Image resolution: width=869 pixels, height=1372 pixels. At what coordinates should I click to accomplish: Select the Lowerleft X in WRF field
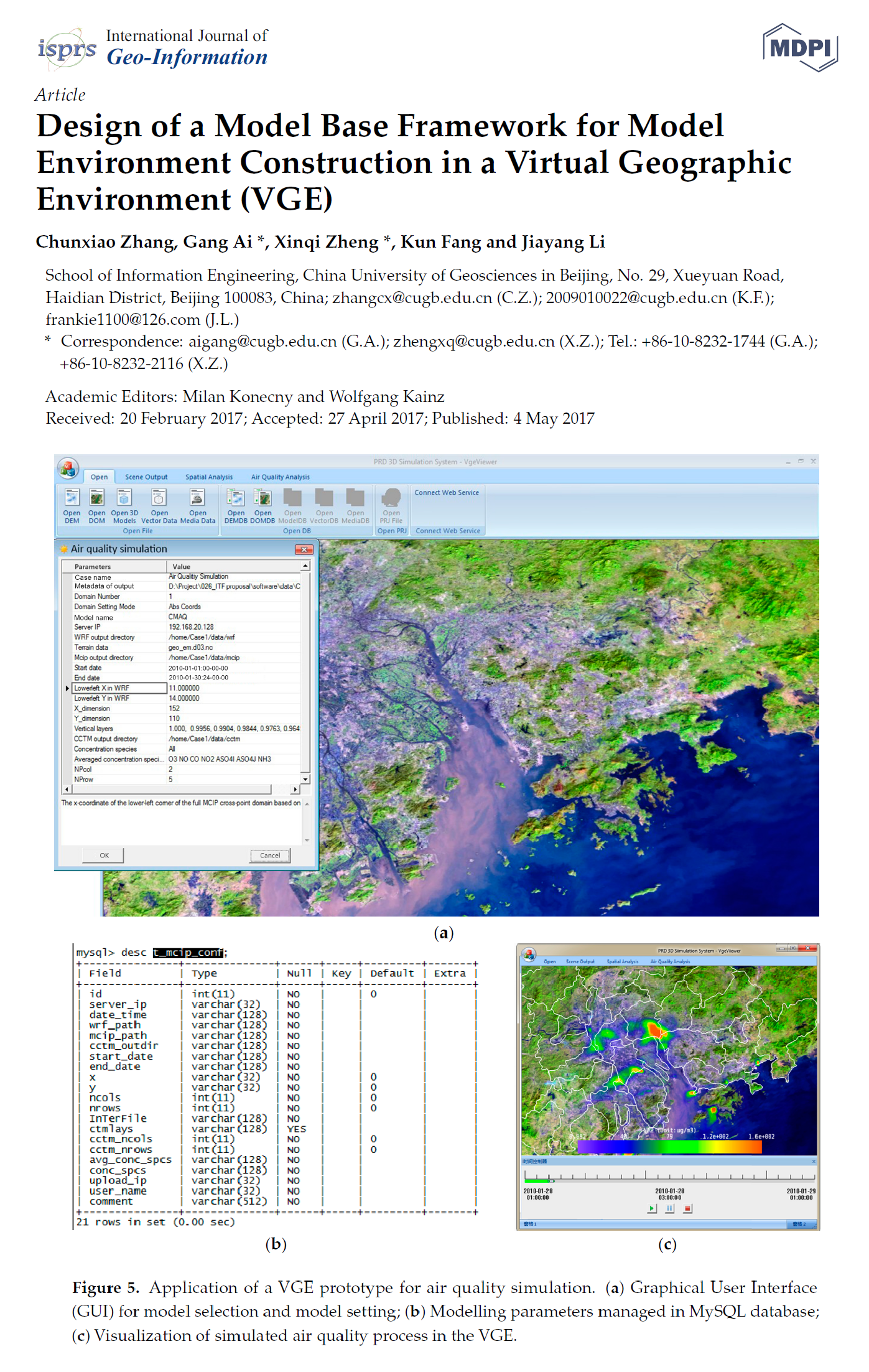coord(119,688)
